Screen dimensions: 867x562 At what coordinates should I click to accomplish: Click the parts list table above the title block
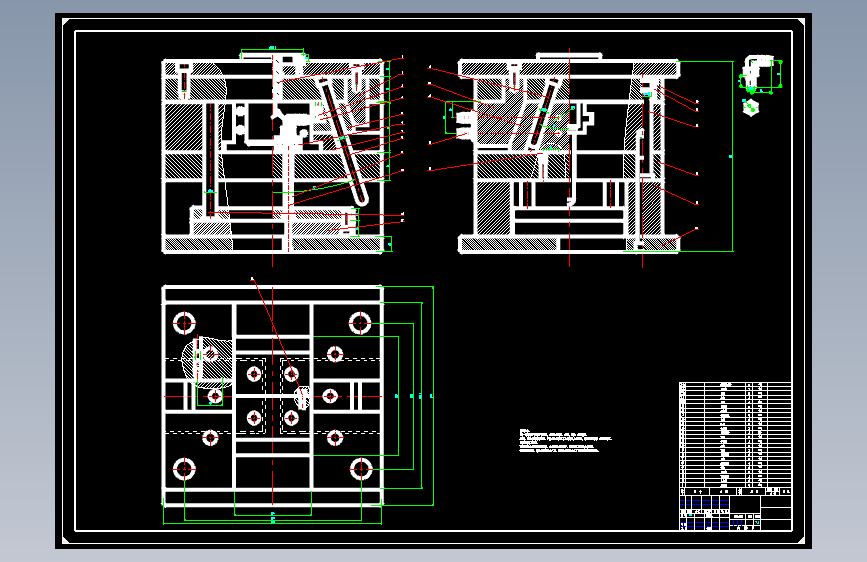point(735,435)
